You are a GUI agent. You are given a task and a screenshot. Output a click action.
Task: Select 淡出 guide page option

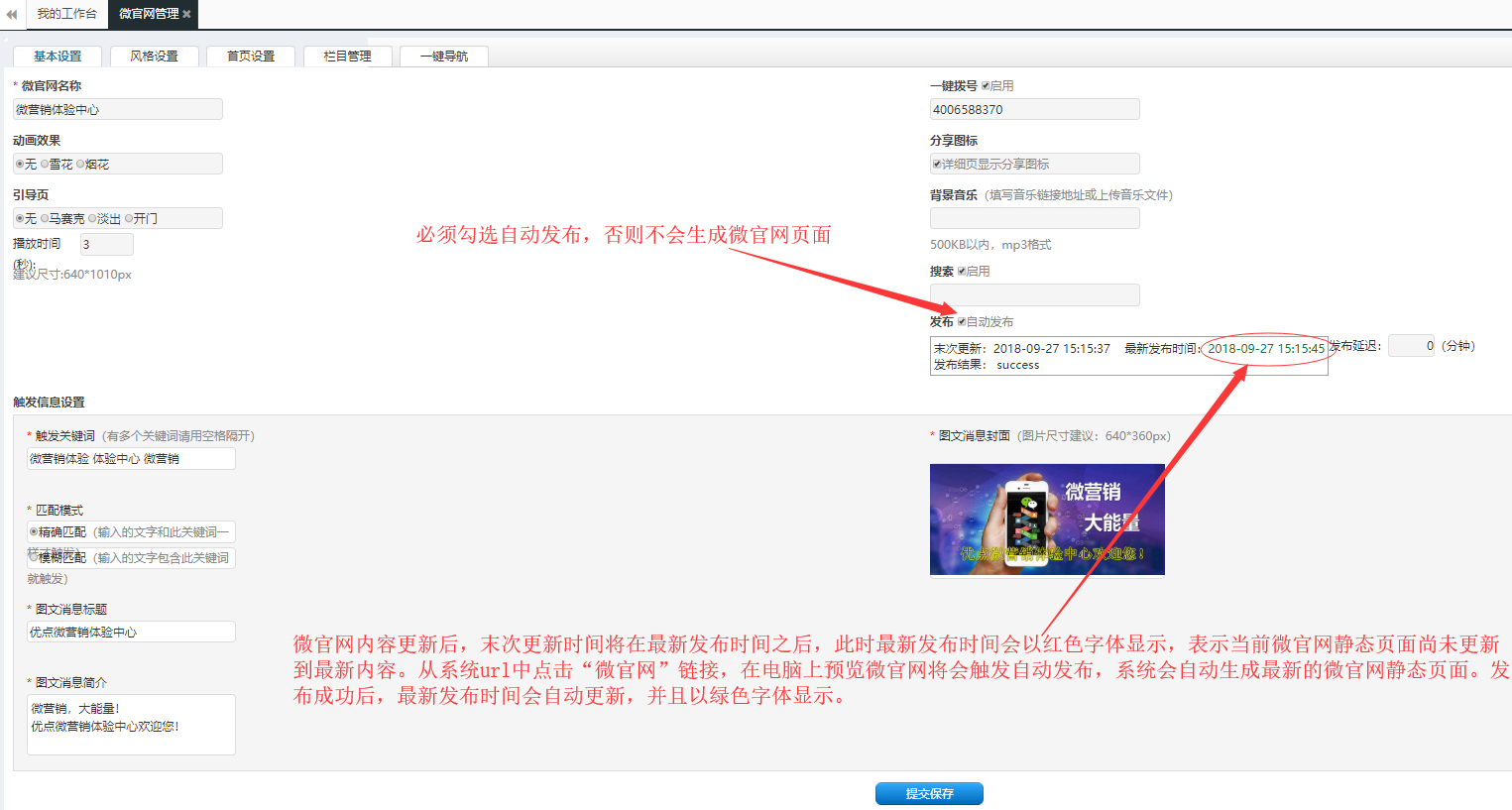pyautogui.click(x=92, y=219)
